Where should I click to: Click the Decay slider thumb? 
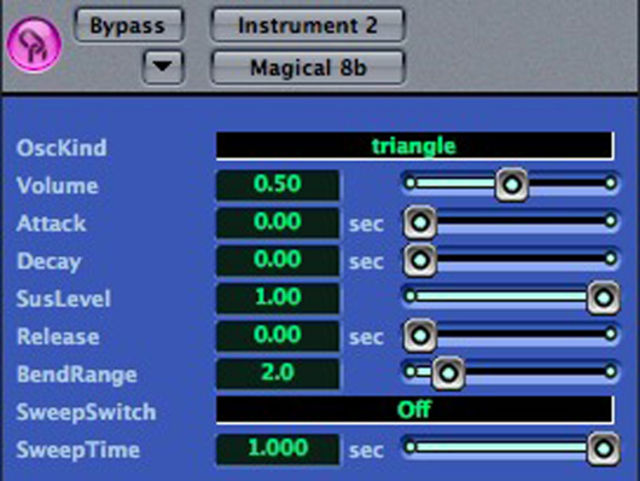[420, 260]
